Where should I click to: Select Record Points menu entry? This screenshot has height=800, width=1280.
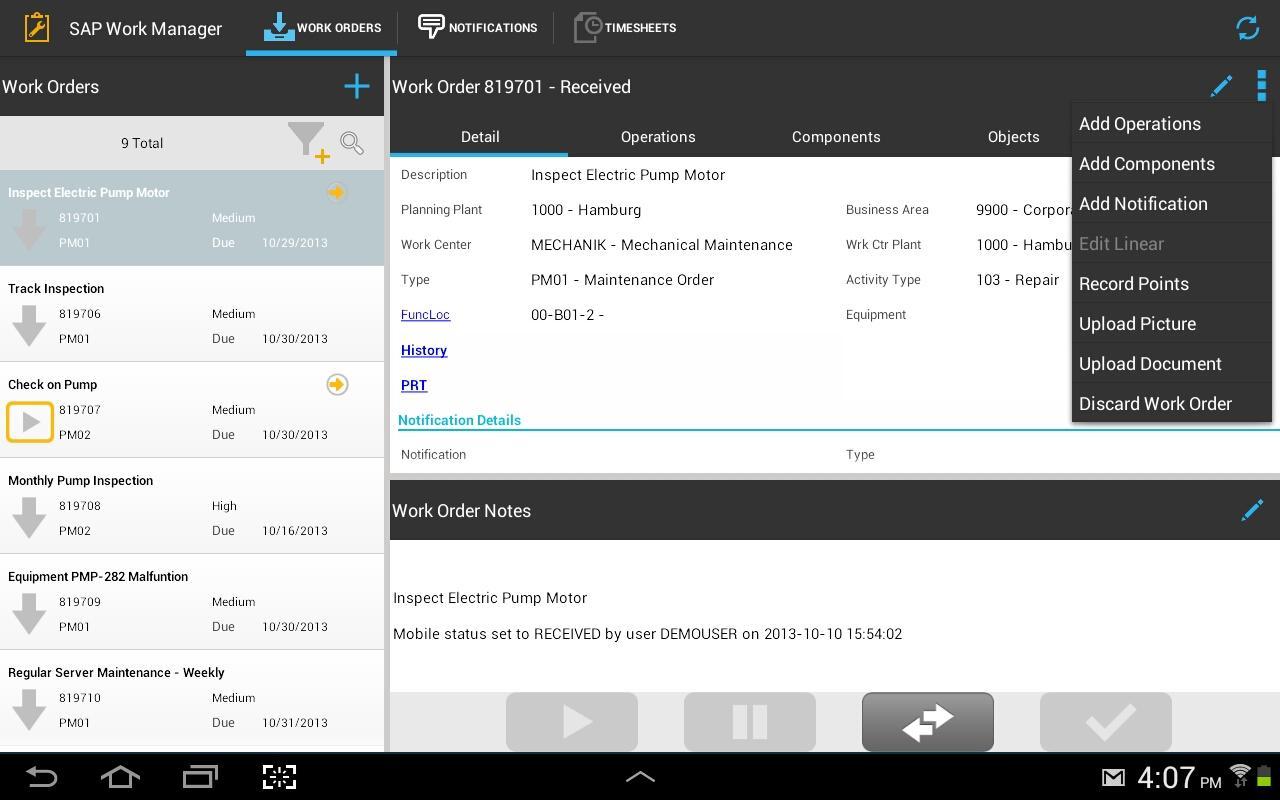click(x=1171, y=284)
